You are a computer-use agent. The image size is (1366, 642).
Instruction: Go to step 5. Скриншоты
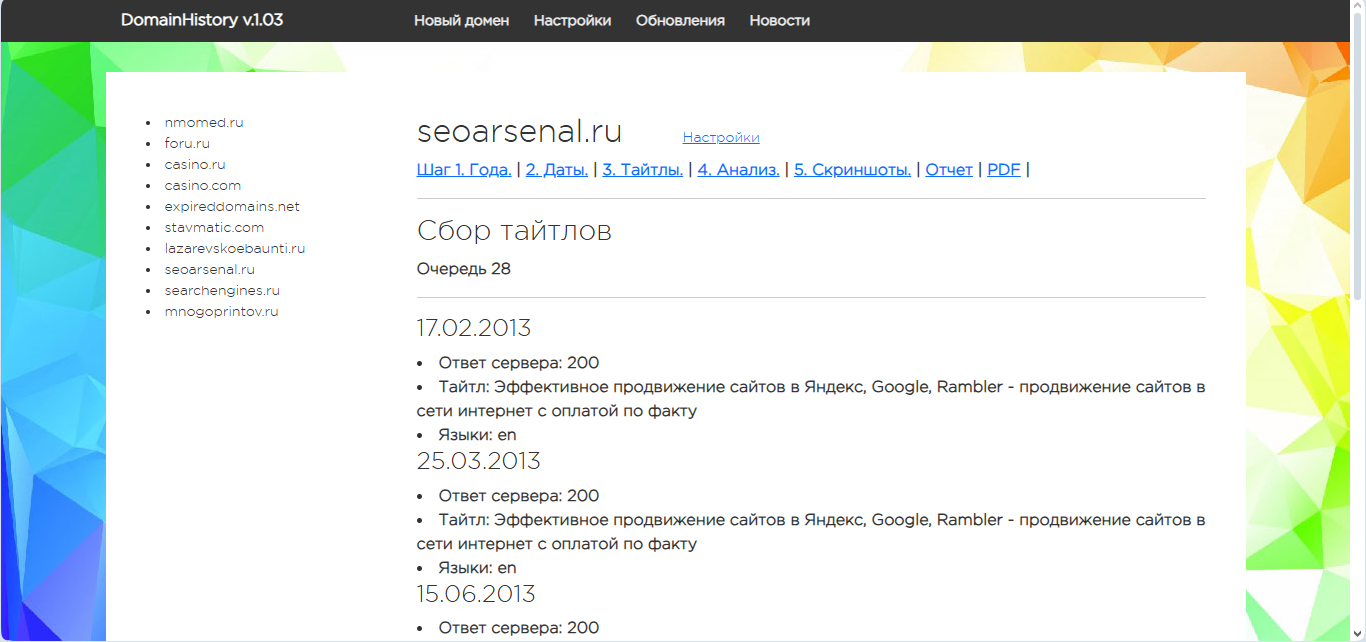pyautogui.click(x=852, y=170)
